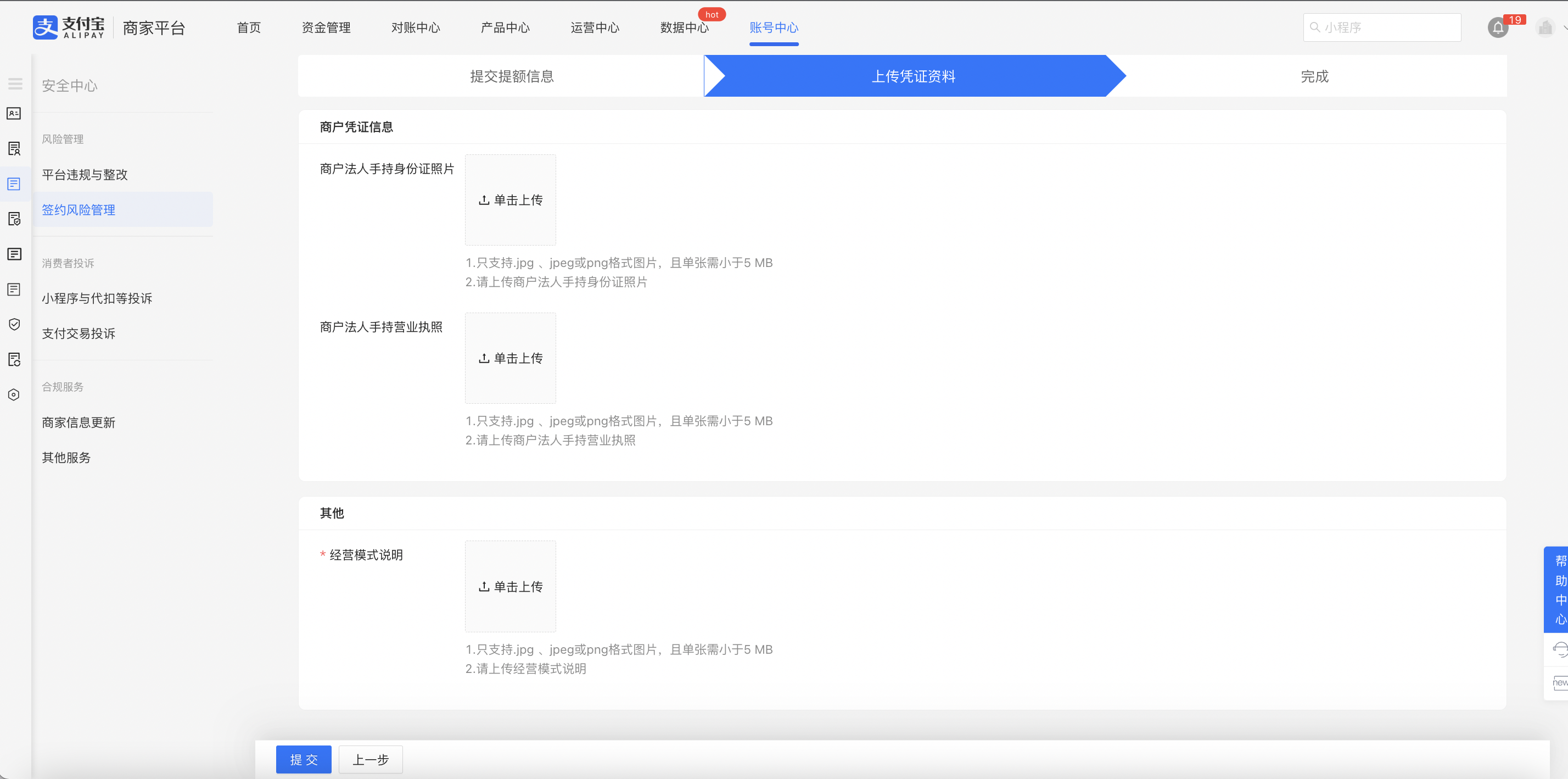Click the 提交提额信息 step
1568x779 pixels.
tap(511, 76)
